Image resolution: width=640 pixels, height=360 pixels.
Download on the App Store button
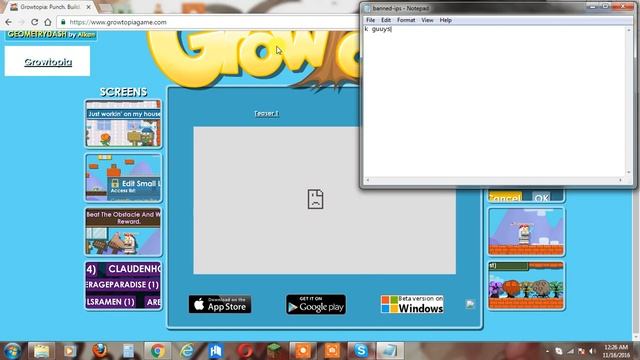click(220, 304)
